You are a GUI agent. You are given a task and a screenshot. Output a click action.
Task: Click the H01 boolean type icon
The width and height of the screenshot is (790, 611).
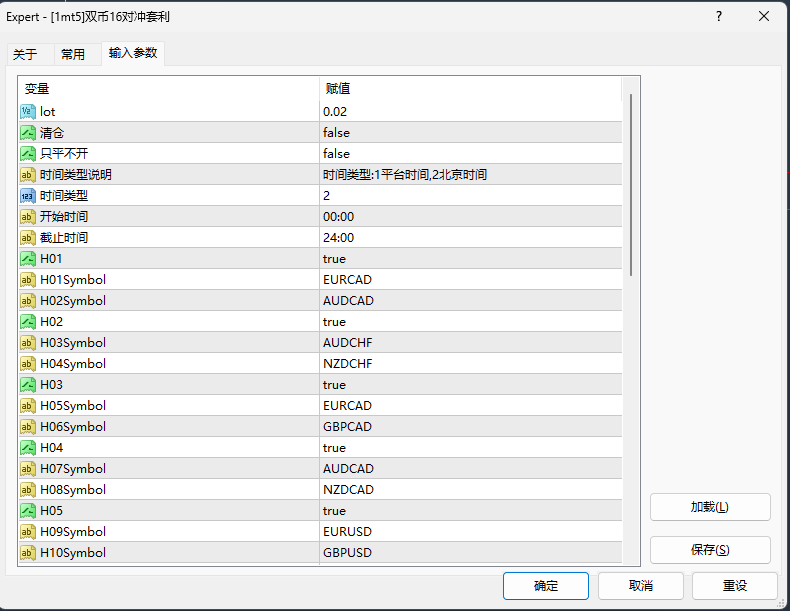point(28,258)
